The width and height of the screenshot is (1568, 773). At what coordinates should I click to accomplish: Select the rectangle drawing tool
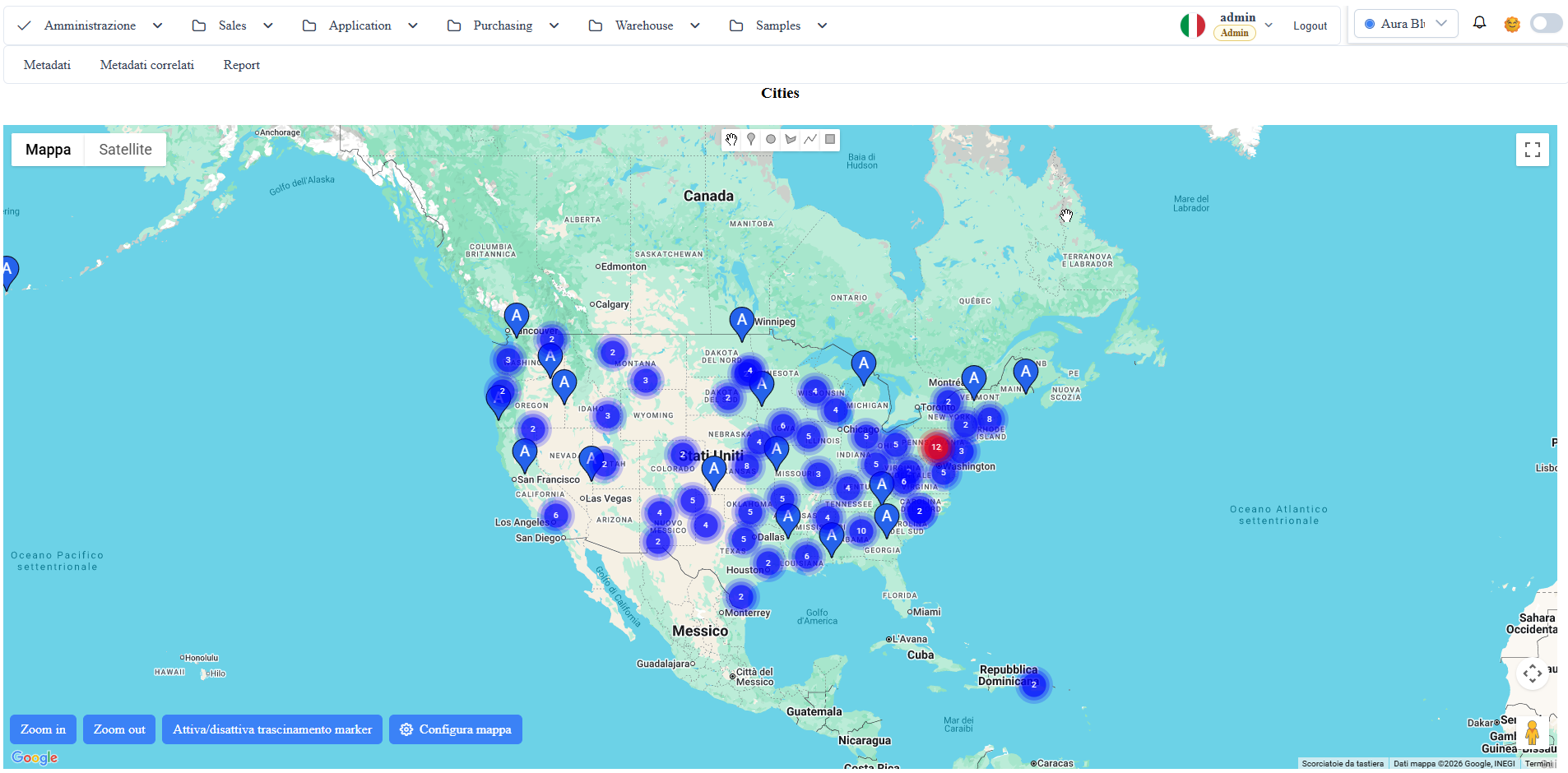(830, 140)
